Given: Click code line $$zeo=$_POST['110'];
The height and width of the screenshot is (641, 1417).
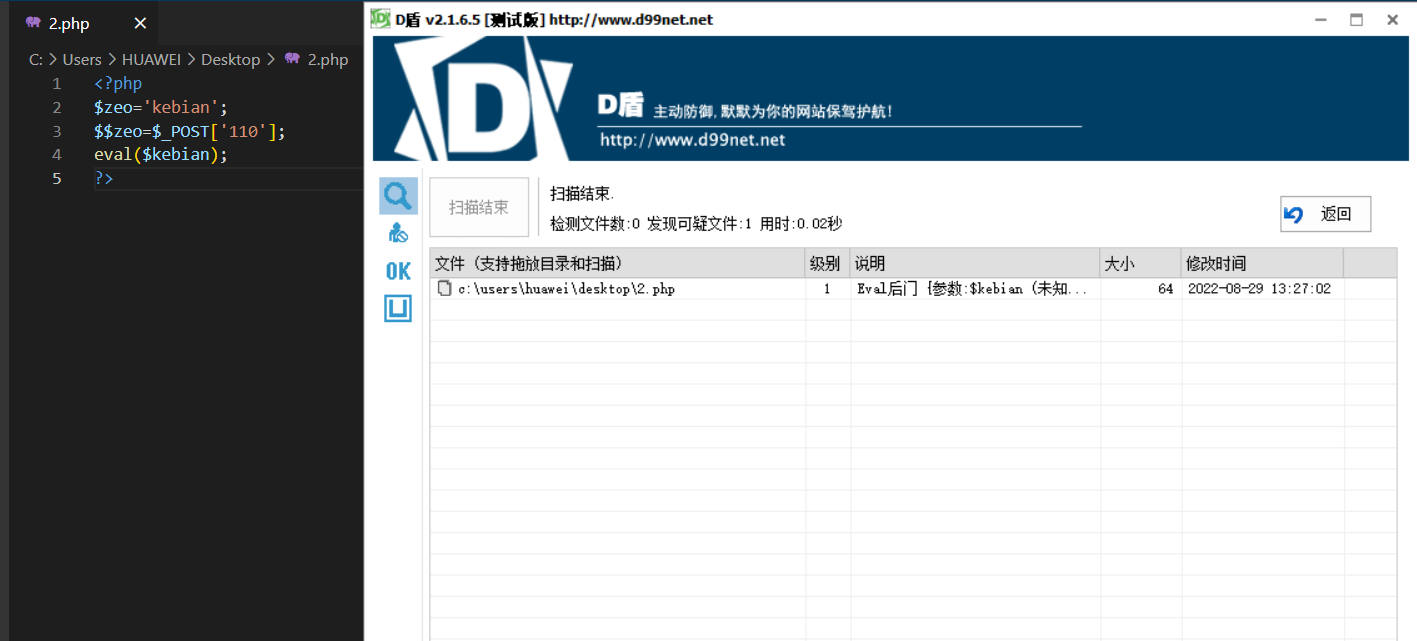Looking at the screenshot, I should point(190,131).
